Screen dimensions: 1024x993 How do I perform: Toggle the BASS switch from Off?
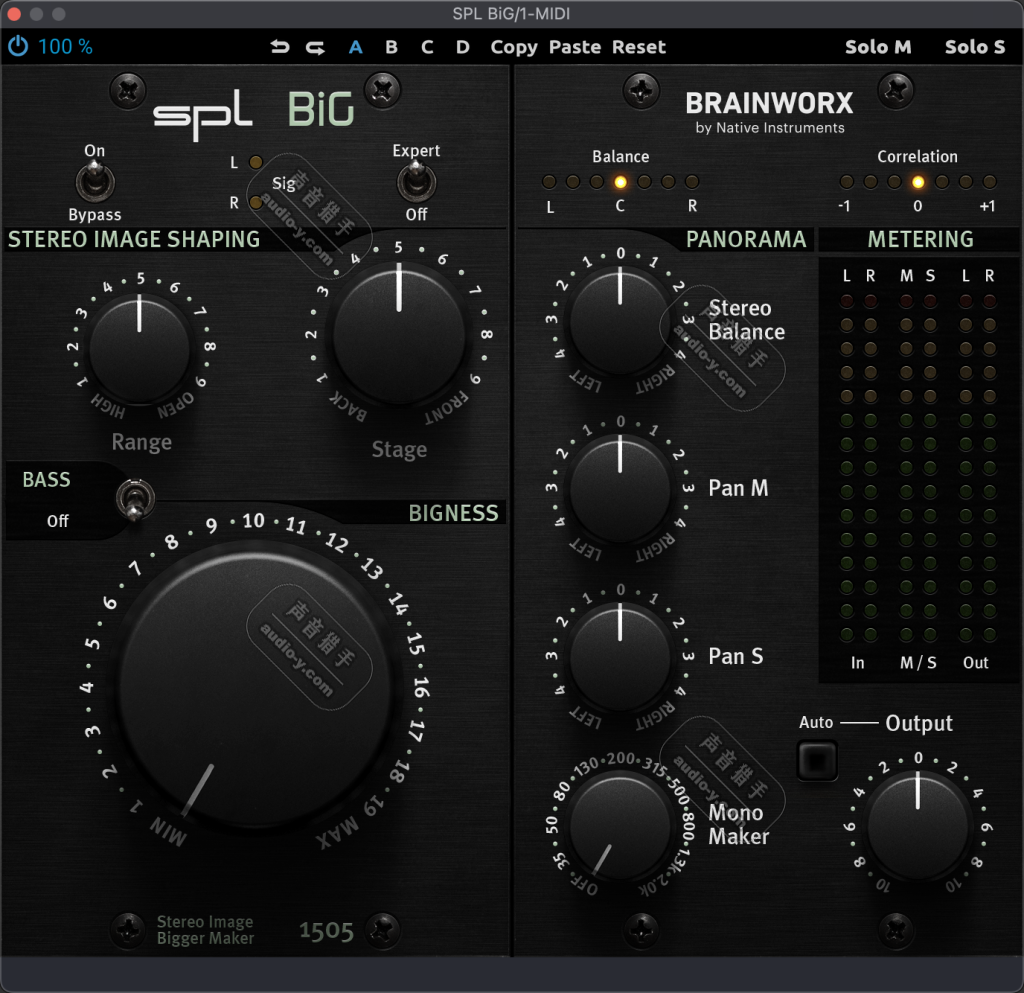135,499
